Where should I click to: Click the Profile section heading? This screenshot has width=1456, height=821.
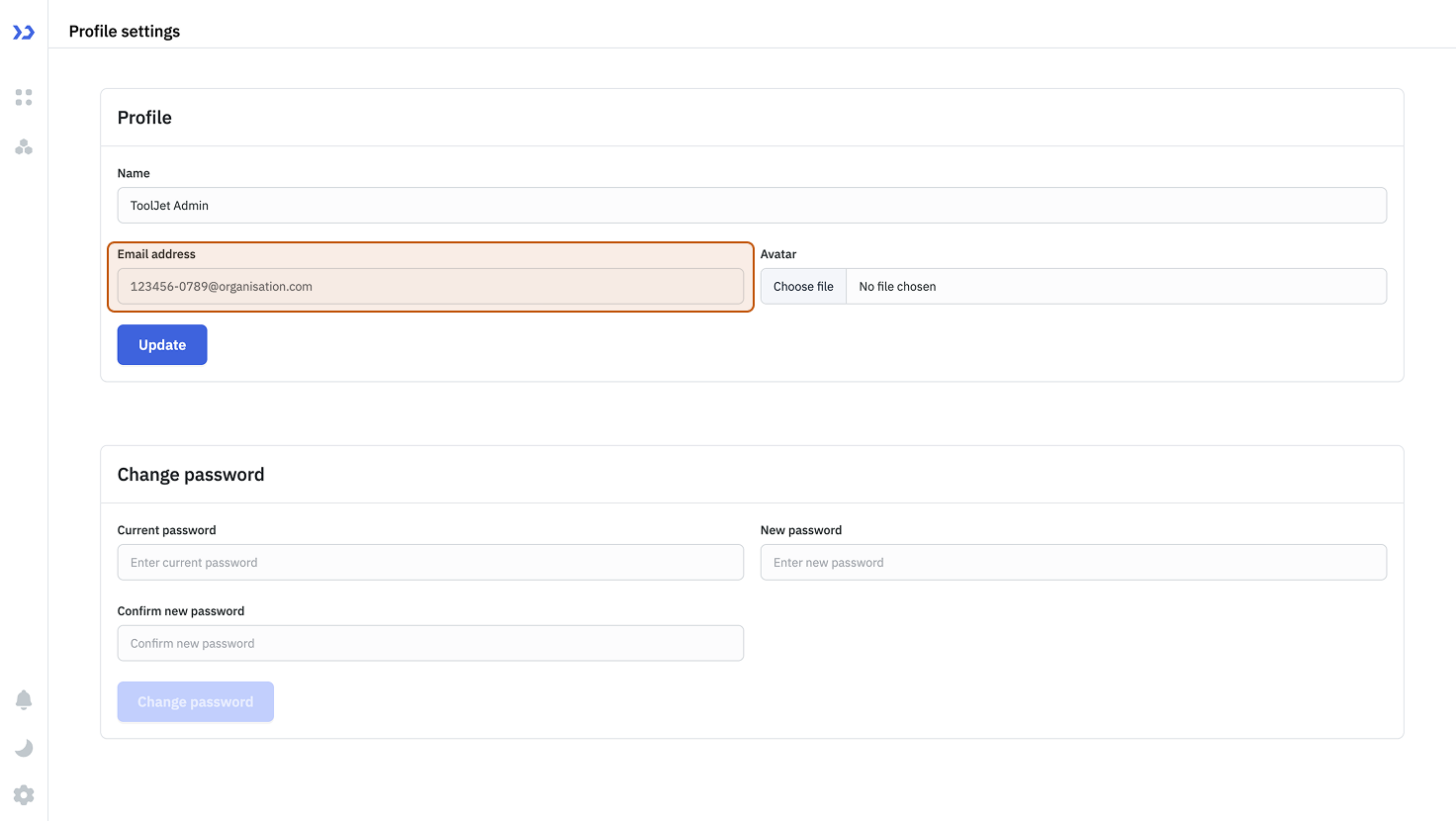point(144,118)
